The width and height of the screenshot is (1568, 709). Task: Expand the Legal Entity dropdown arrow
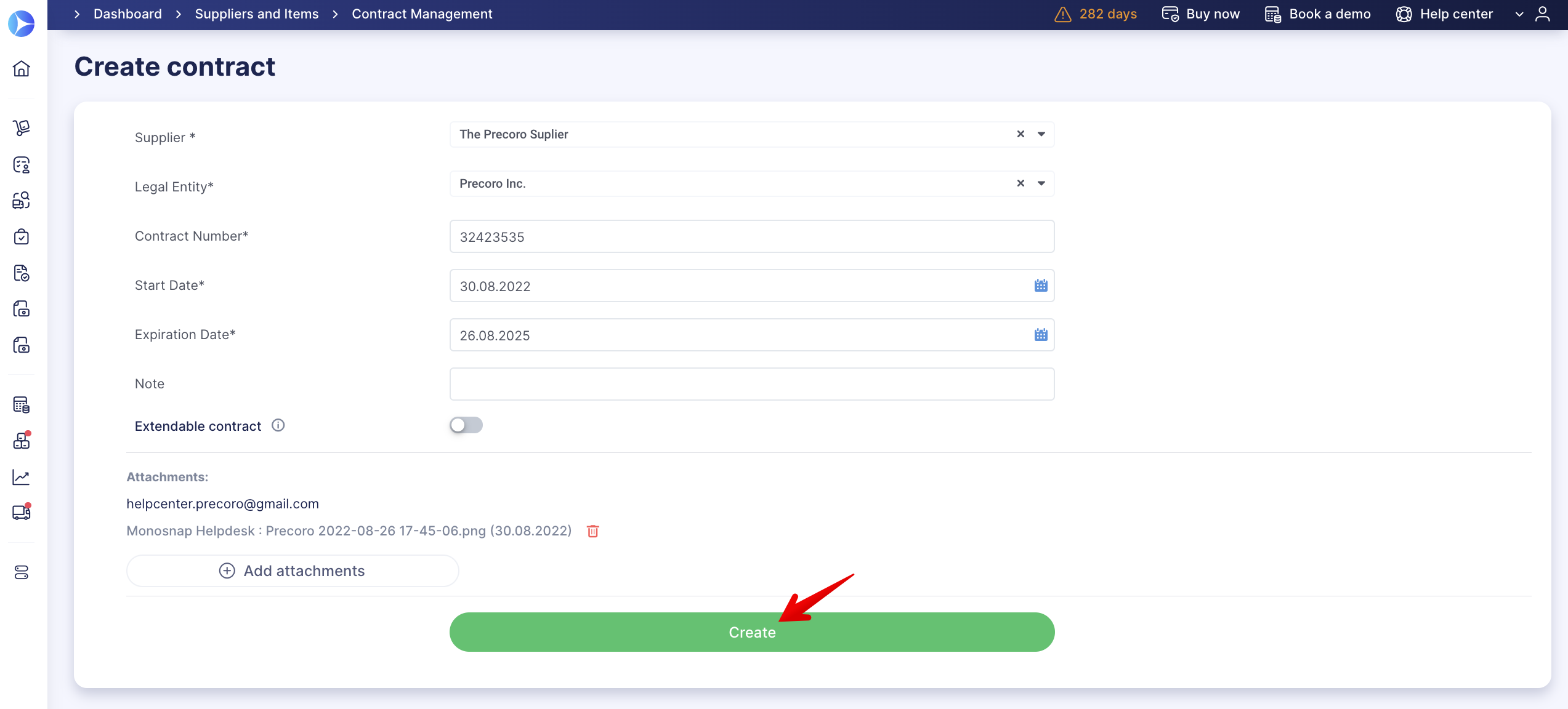[1041, 183]
